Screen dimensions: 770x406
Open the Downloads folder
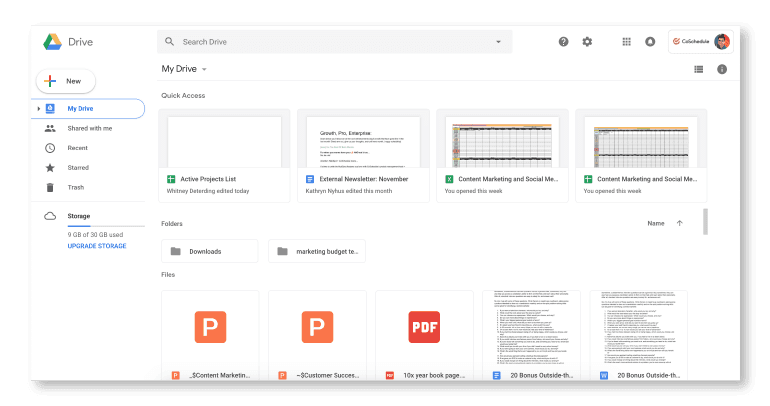208,251
